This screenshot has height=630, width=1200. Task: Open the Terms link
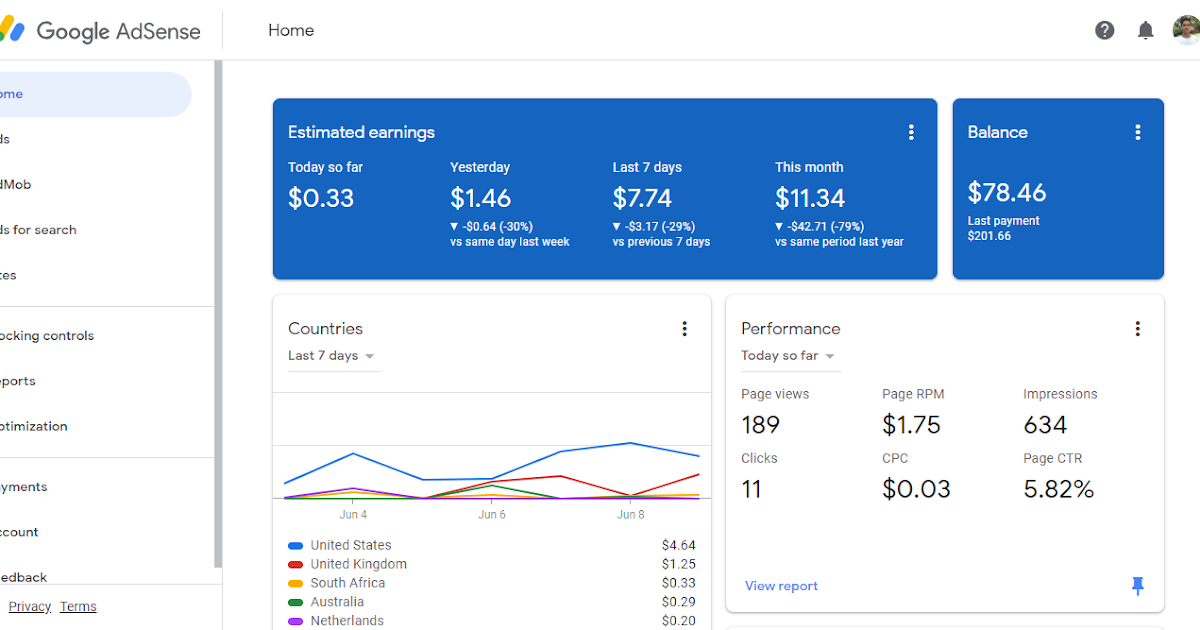[x=78, y=606]
